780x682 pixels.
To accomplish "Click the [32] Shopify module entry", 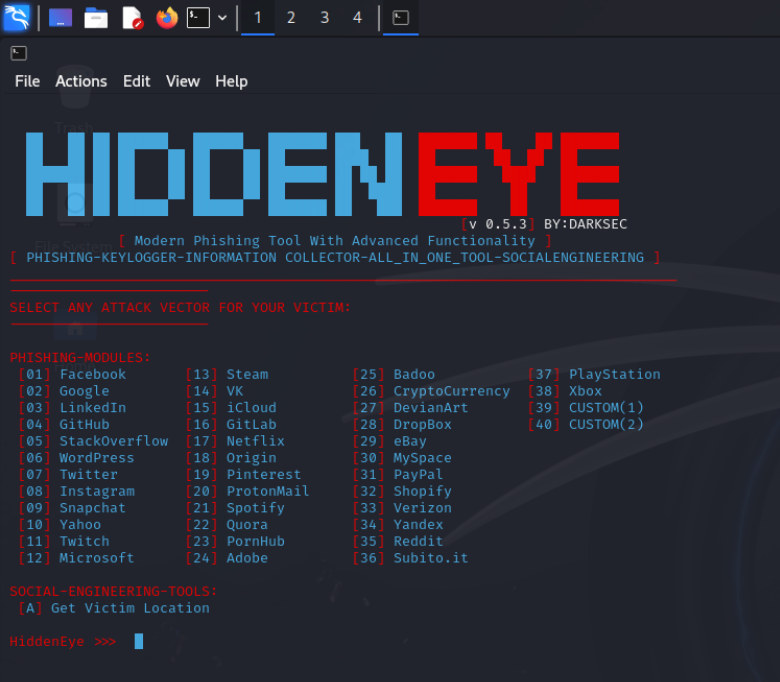I will (x=402, y=491).
